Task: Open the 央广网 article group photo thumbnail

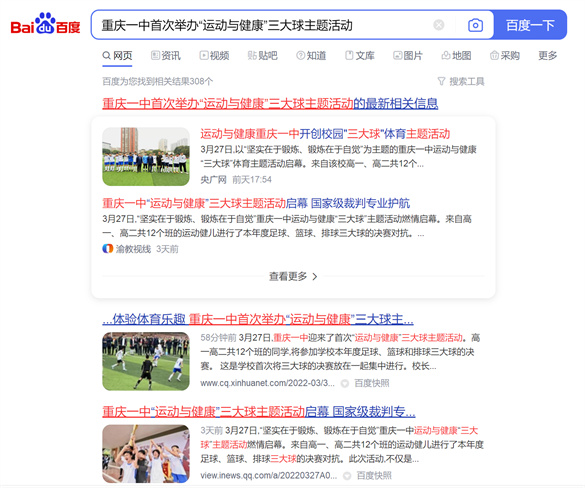Action: point(146,156)
